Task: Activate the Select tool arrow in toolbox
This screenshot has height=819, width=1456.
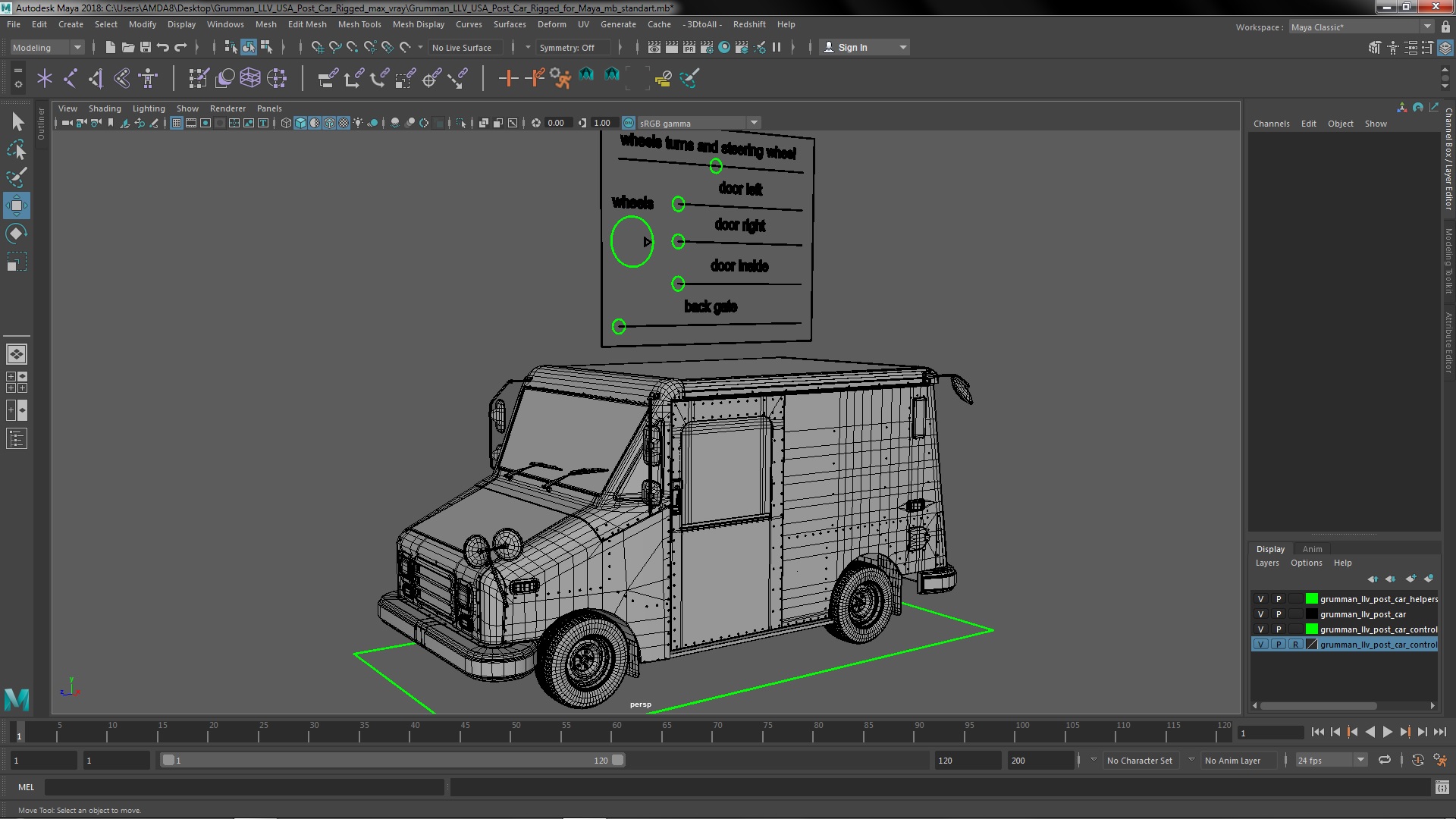Action: [x=17, y=121]
